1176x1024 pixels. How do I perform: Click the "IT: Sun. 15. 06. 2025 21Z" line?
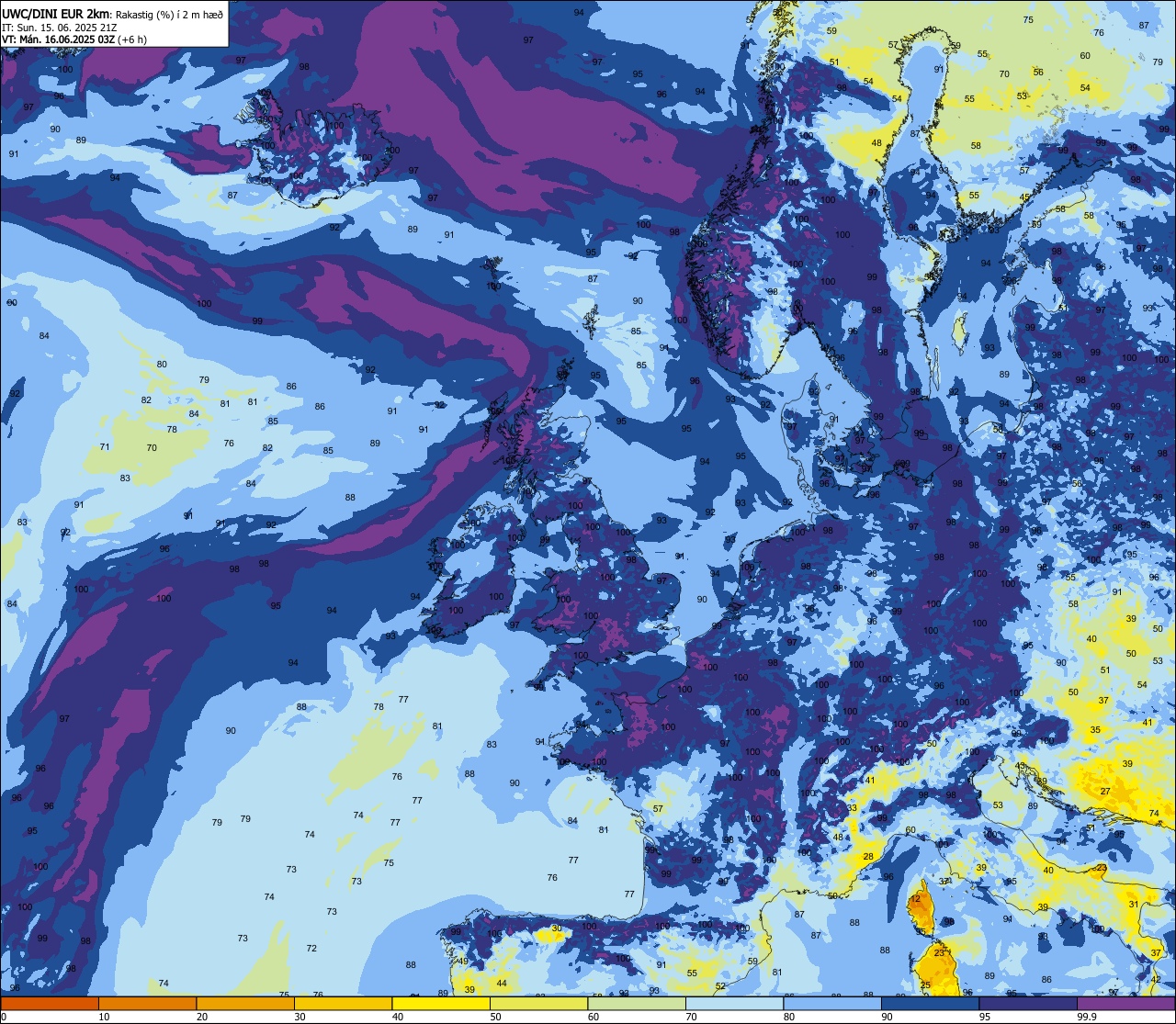coord(59,28)
